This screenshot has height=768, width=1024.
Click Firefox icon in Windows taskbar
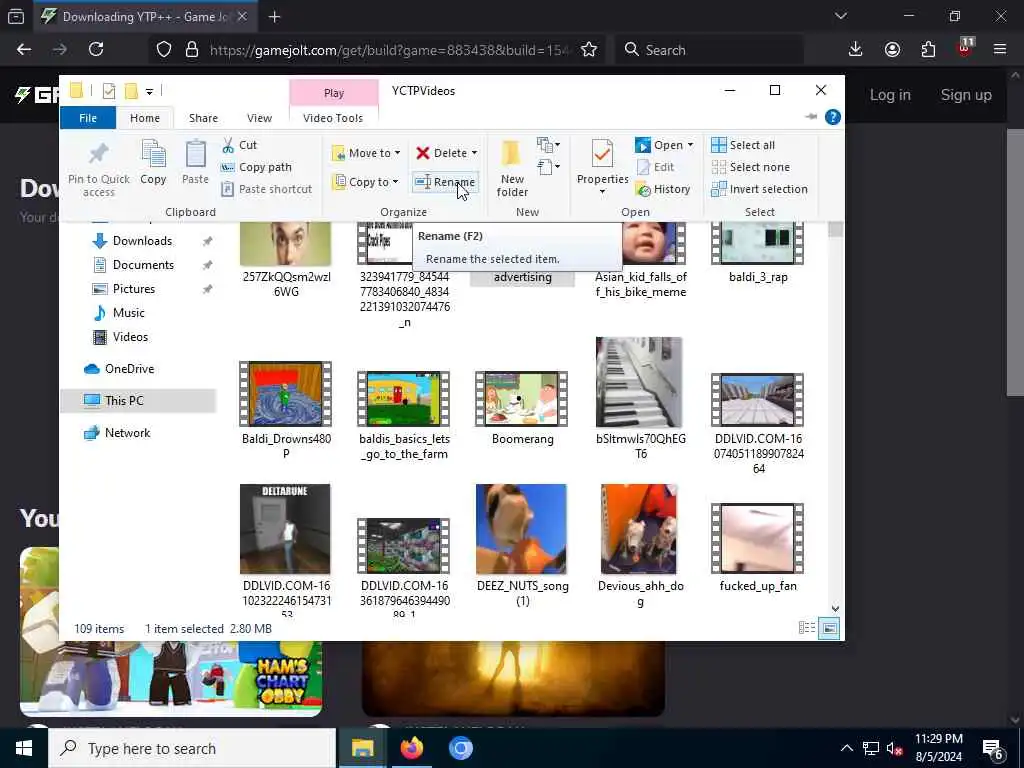(412, 748)
